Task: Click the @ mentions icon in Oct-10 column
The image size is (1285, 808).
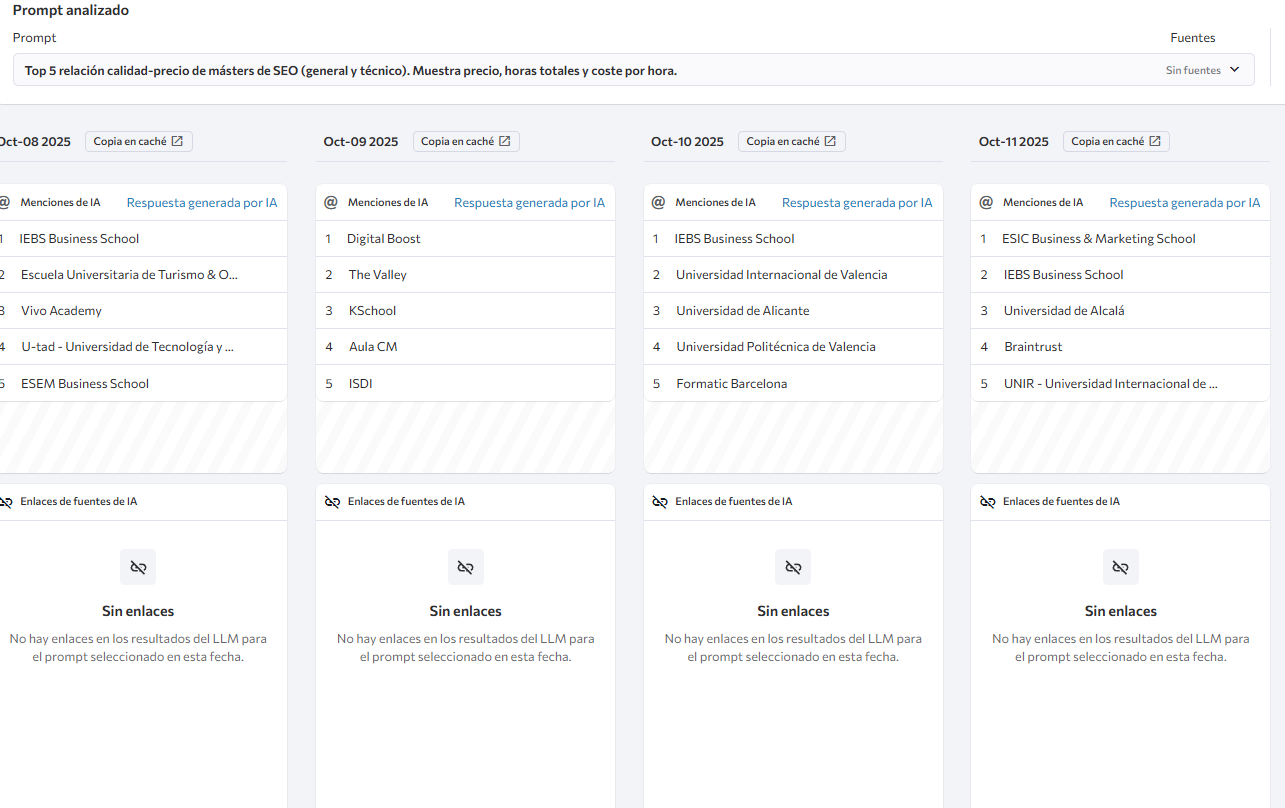Action: pos(658,203)
